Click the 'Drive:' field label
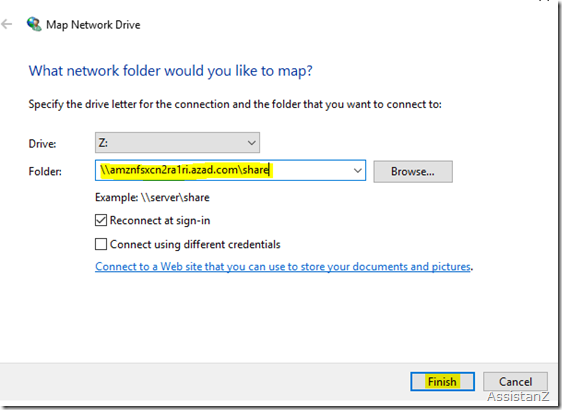 (x=42, y=144)
